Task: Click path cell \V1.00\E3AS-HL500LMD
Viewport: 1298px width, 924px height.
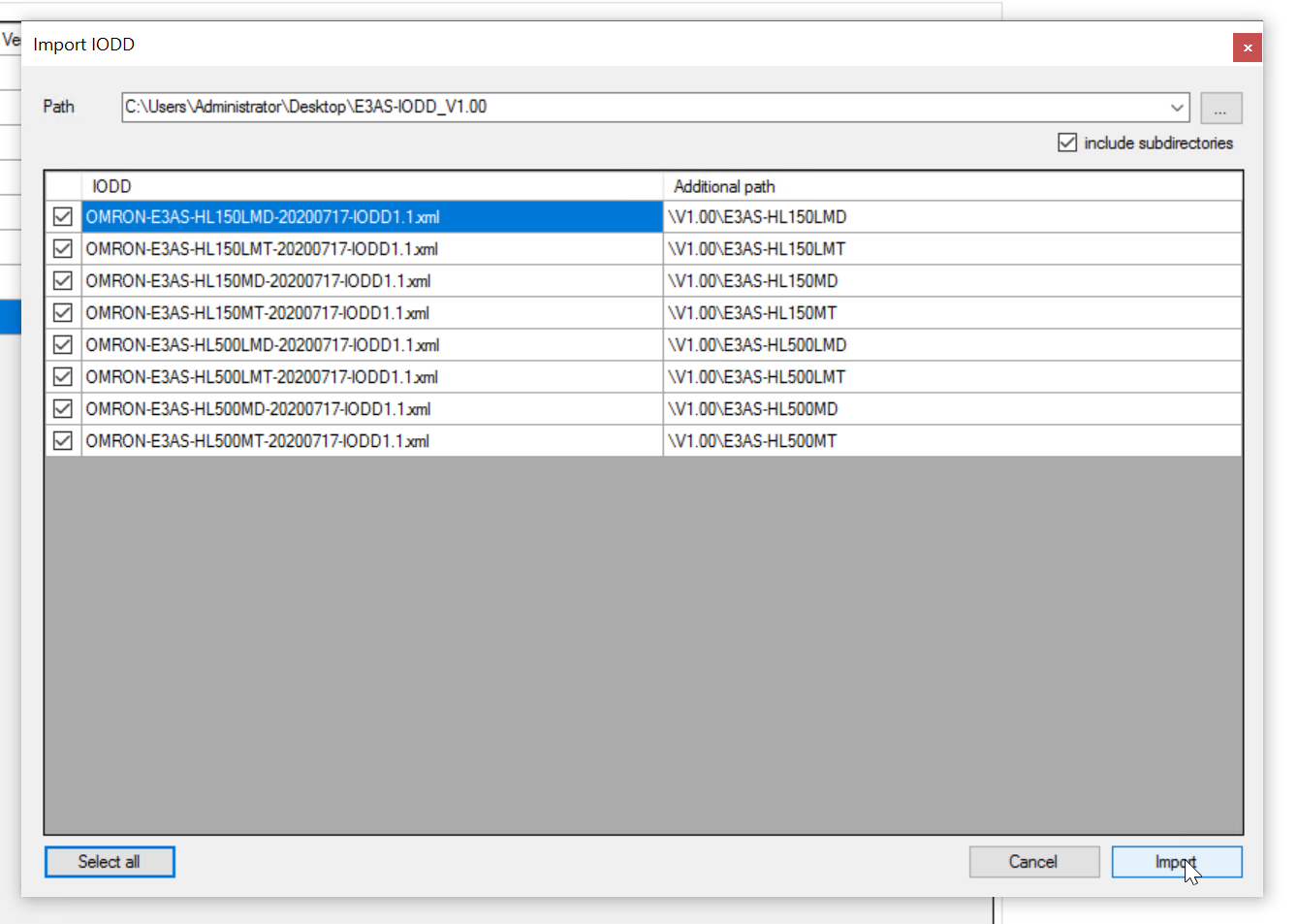Action: coord(953,345)
